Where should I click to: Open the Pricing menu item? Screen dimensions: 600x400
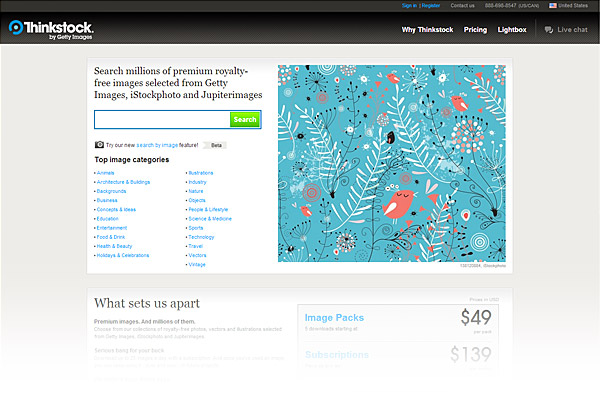click(476, 30)
